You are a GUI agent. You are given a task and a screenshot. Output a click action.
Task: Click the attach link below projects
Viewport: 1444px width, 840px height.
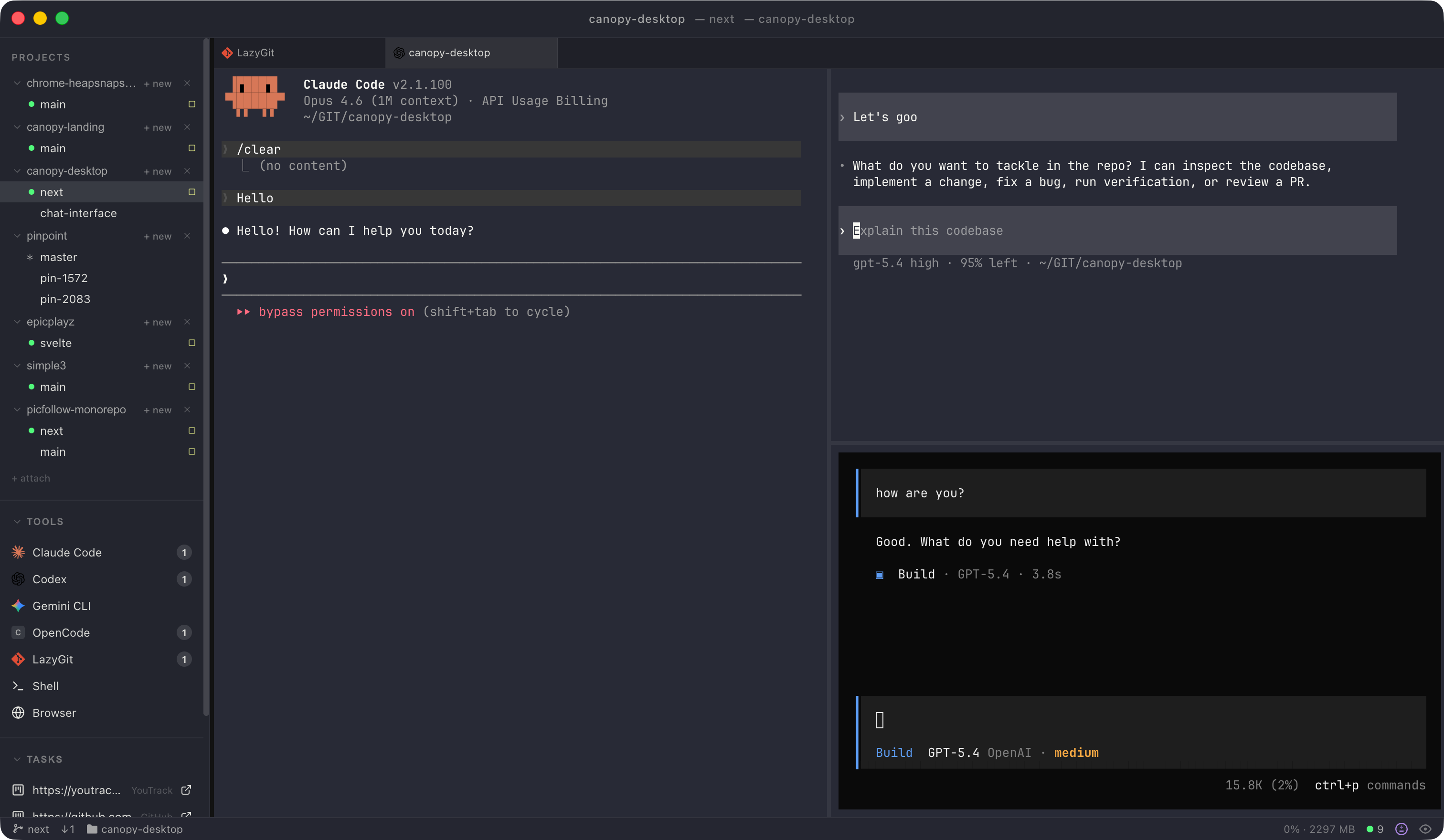(31, 478)
